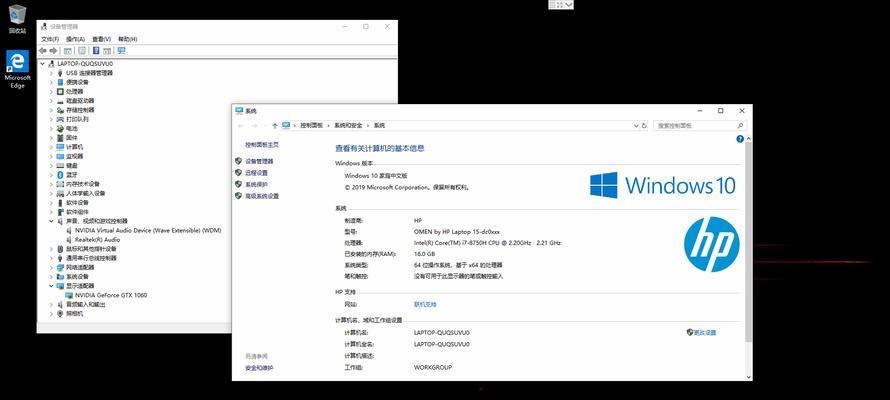Click the 蓝牙 Bluetooth icon in device tree
The width and height of the screenshot is (890, 400).
click(60, 174)
